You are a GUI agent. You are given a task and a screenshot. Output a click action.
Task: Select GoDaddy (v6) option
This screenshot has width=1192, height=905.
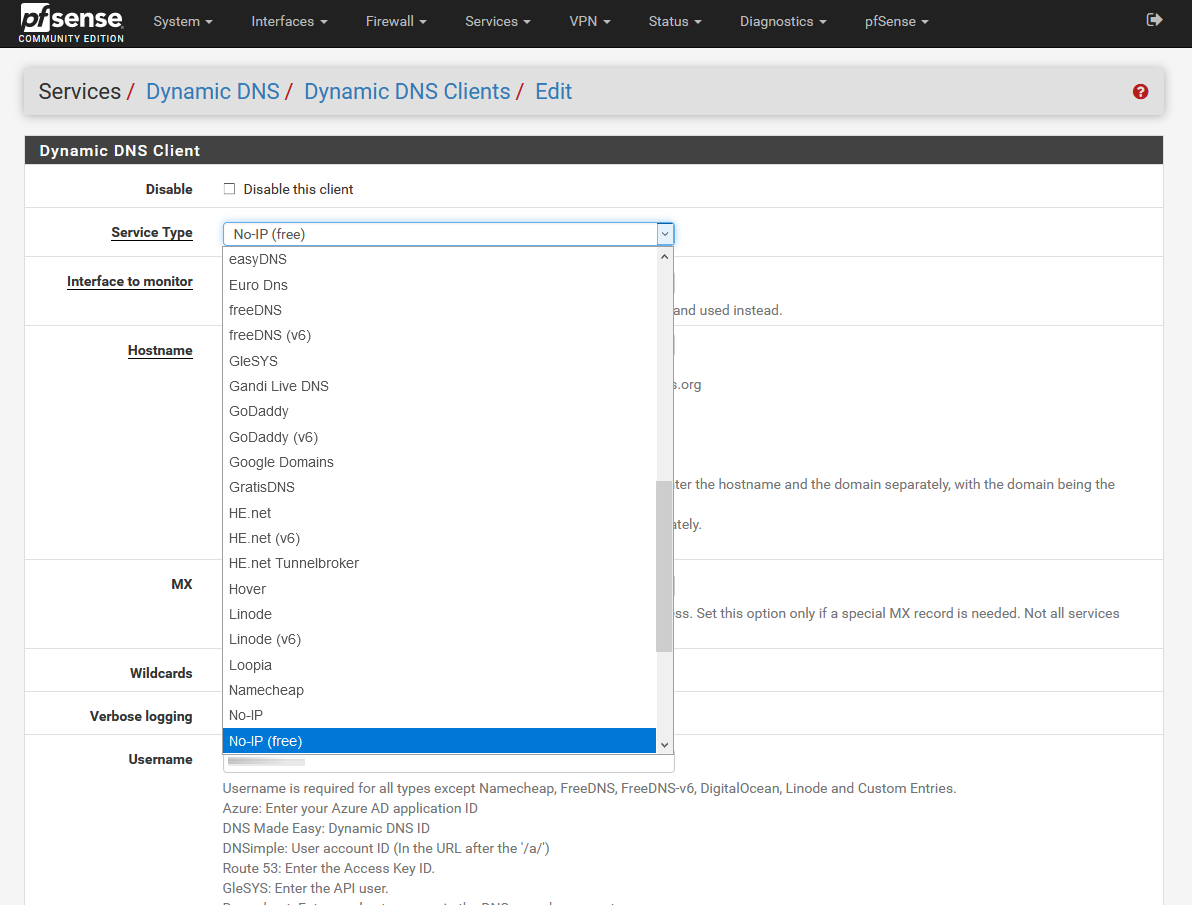coord(439,437)
